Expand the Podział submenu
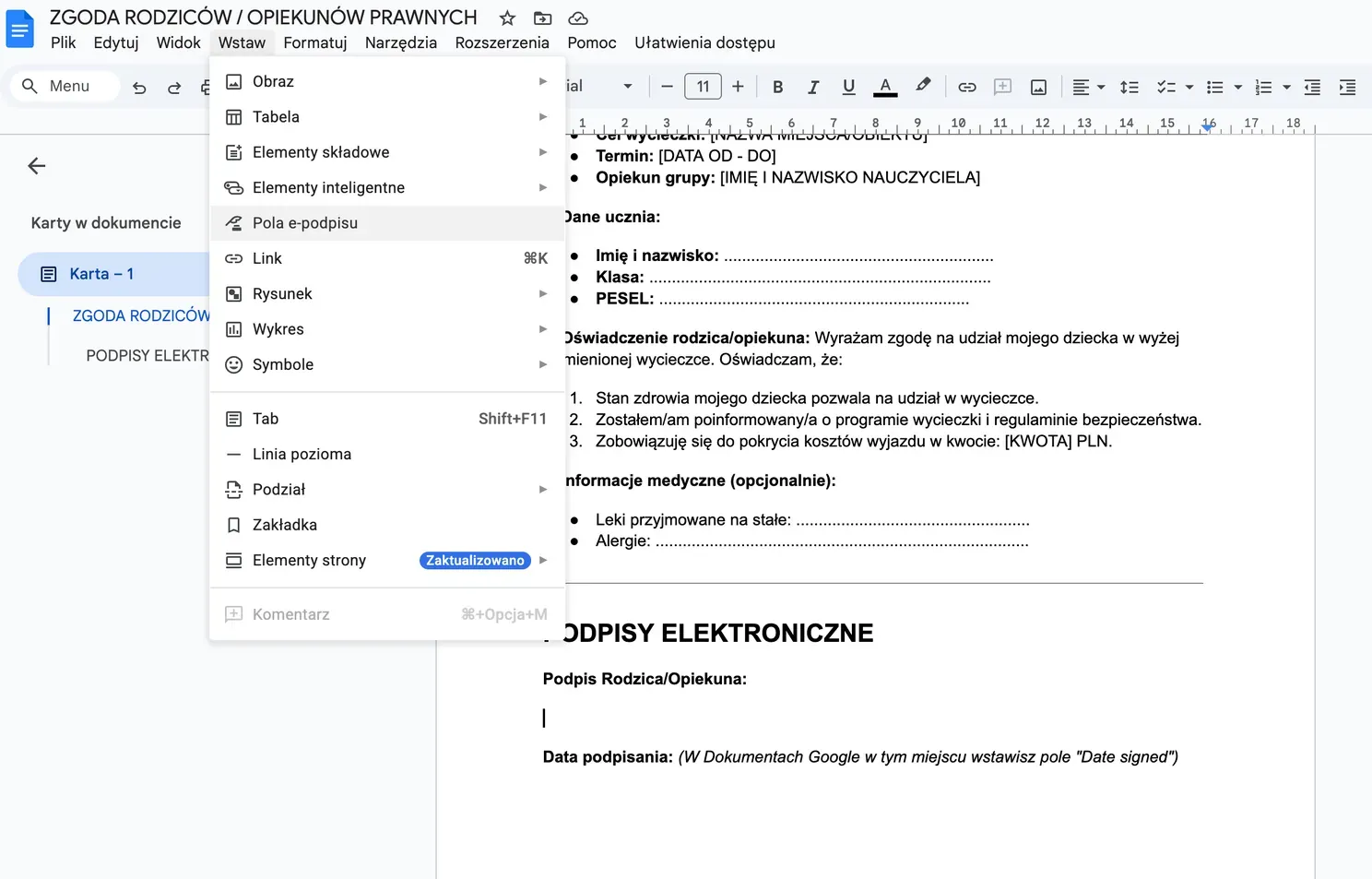 click(x=387, y=489)
